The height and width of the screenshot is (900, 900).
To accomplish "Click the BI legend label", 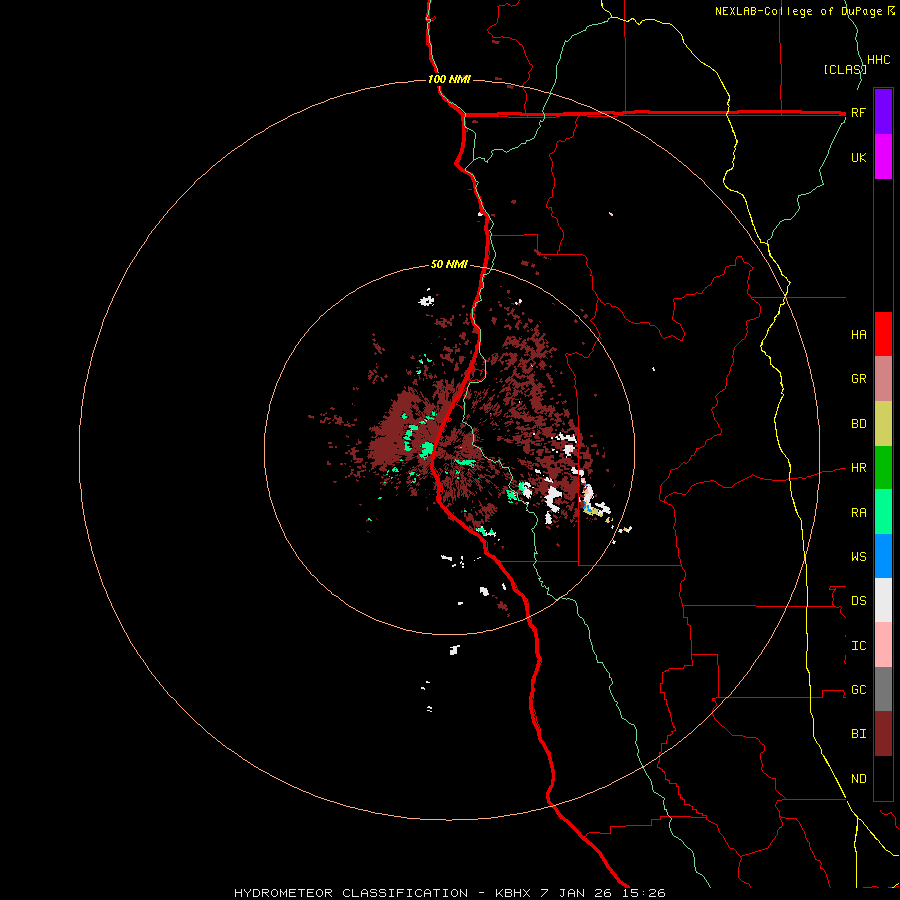I will click(858, 734).
